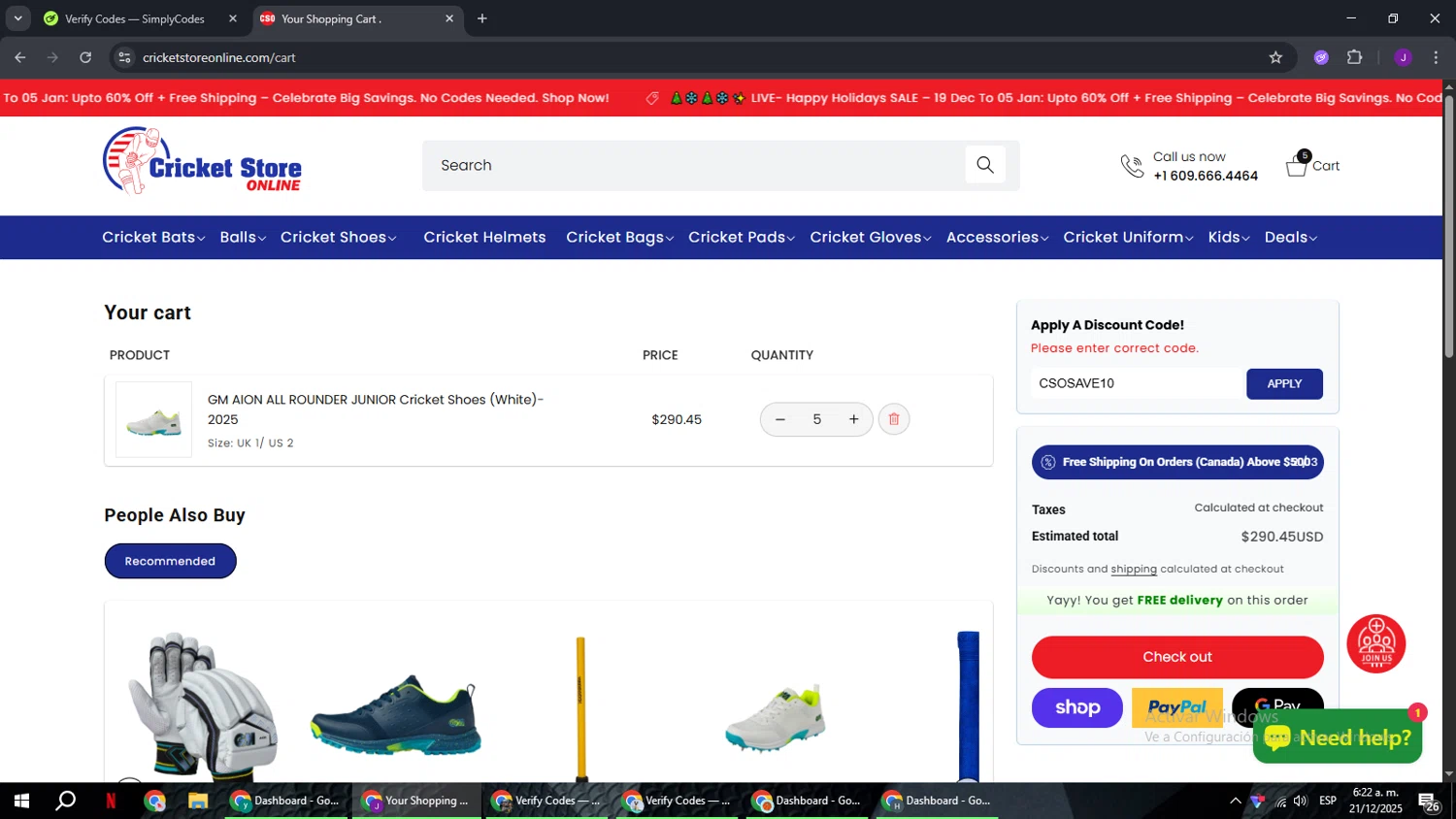Open the Need help chat widget
Image resolution: width=1456 pixels, height=819 pixels.
pos(1338,737)
